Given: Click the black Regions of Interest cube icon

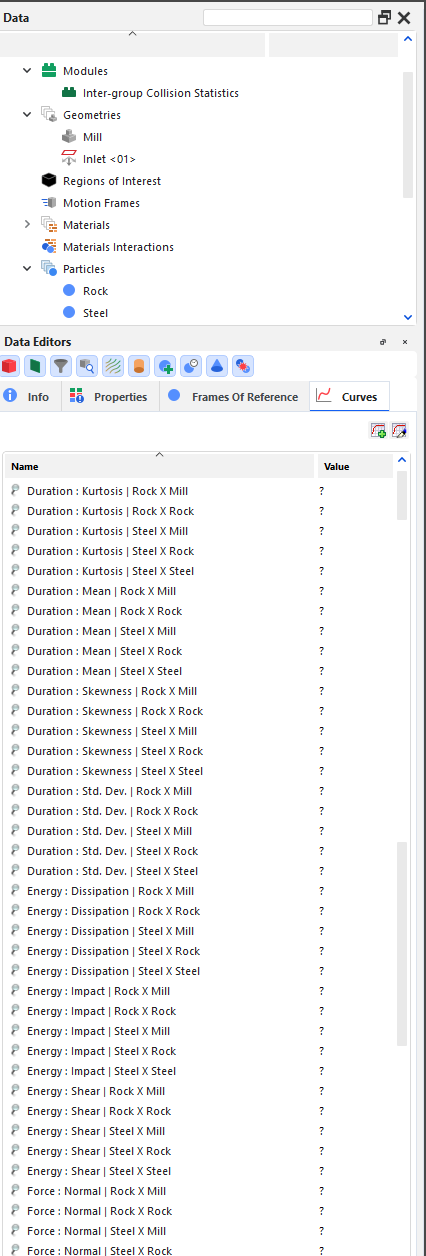Looking at the screenshot, I should point(49,181).
